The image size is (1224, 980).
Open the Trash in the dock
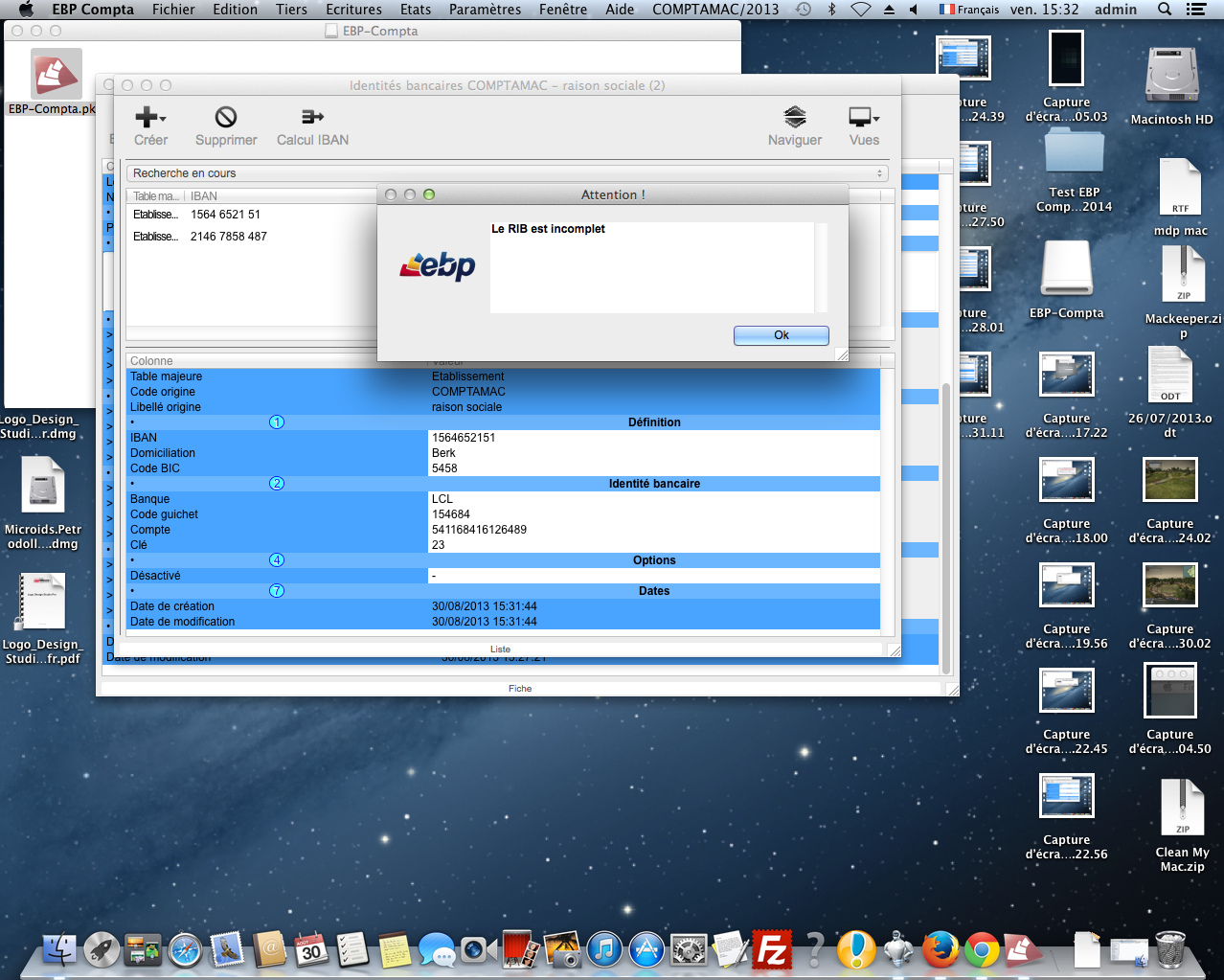pos(1170,950)
